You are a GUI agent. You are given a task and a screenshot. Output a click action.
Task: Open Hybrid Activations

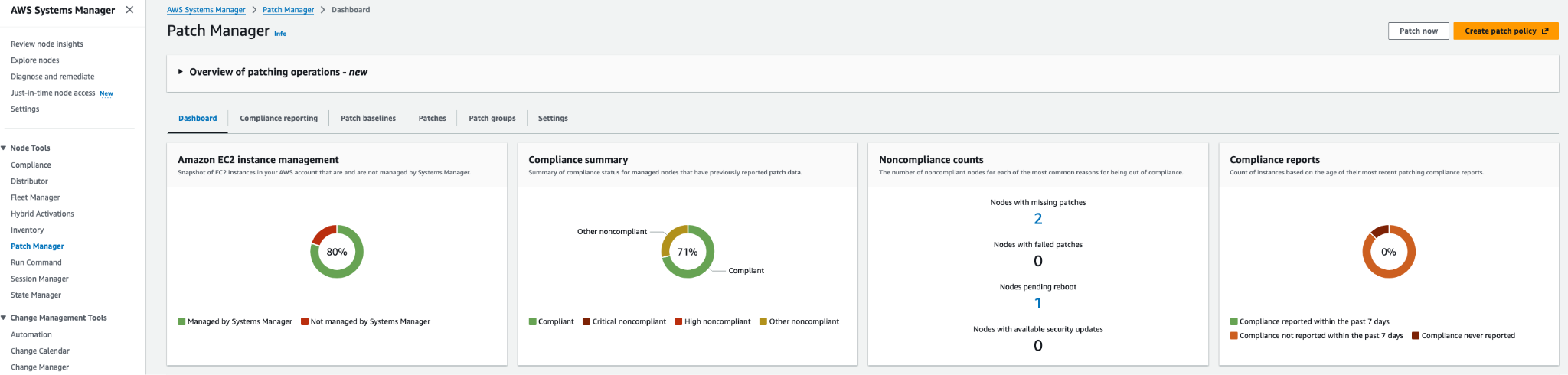pos(42,214)
